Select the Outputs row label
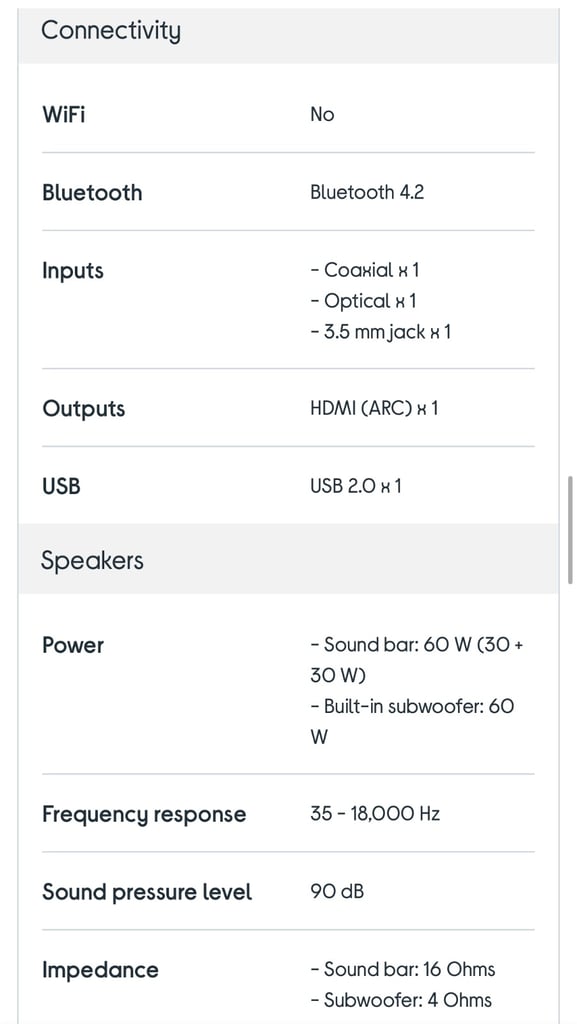Screen dimensions: 577x1024 (x=84, y=409)
